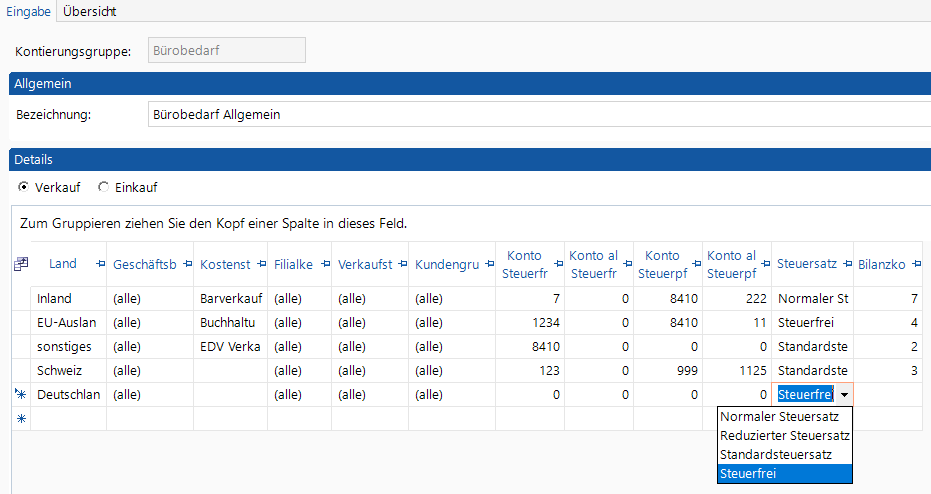This screenshot has height=494, width=931.
Task: Select the sonstiges cell
Action: coord(68,347)
